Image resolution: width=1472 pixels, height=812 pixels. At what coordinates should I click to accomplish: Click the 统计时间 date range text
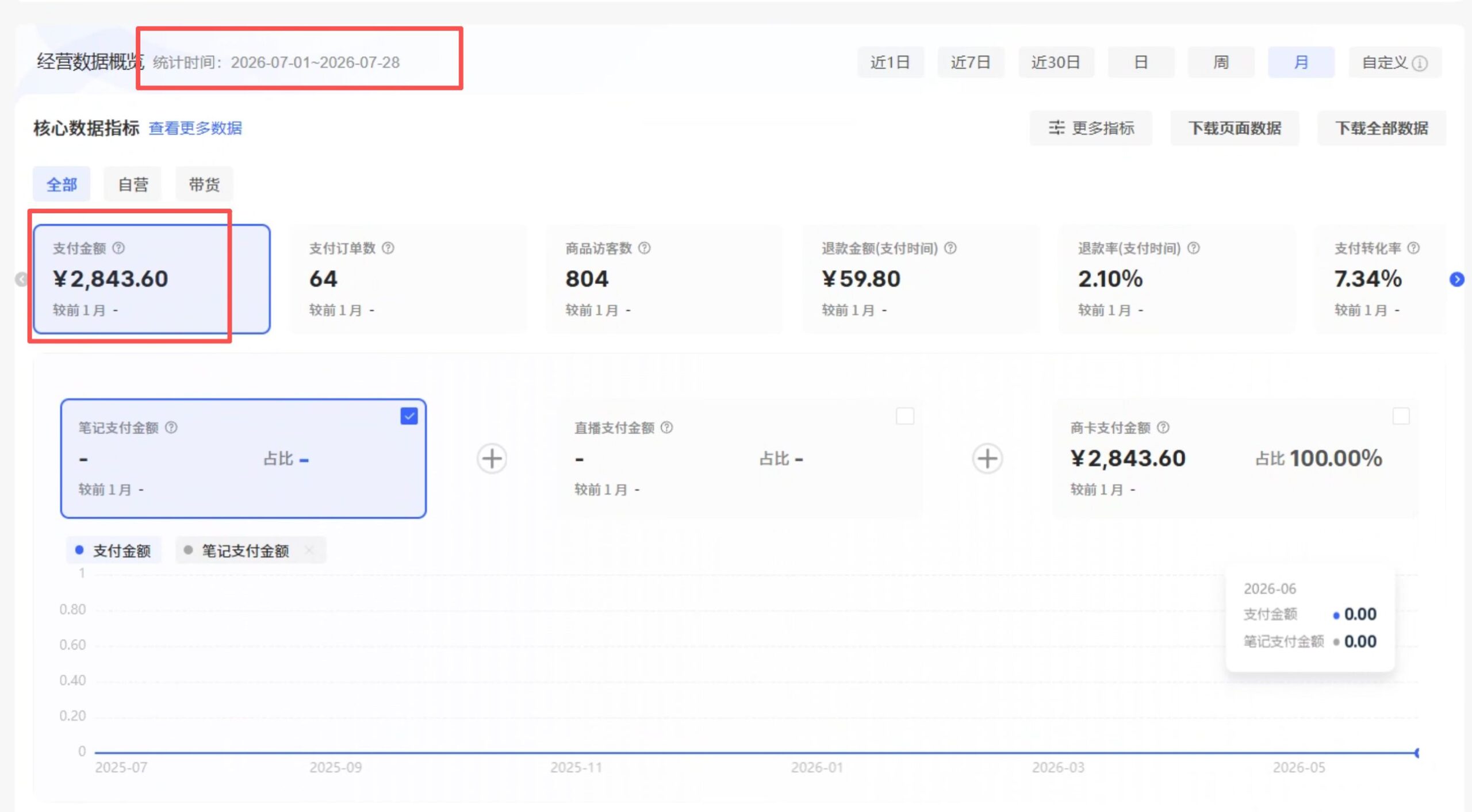(x=276, y=62)
